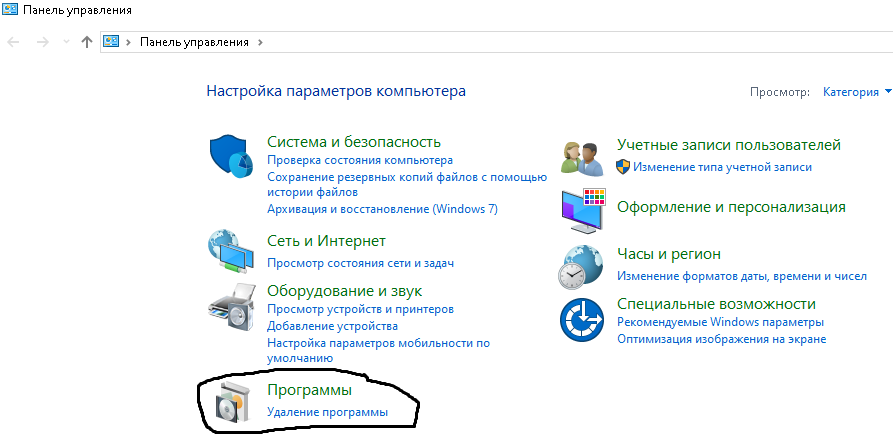Click the Control Panel icon in address bar

(x=110, y=42)
